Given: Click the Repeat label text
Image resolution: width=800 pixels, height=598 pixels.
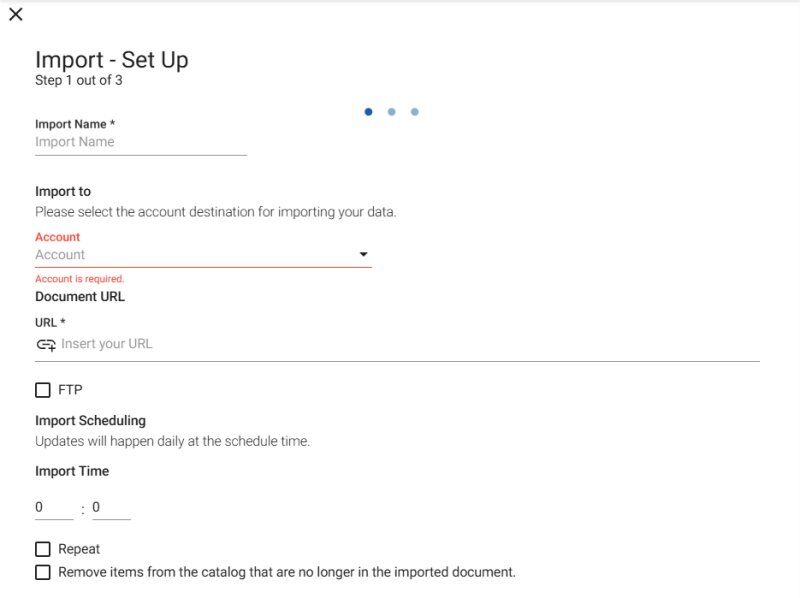Looking at the screenshot, I should [79, 549].
